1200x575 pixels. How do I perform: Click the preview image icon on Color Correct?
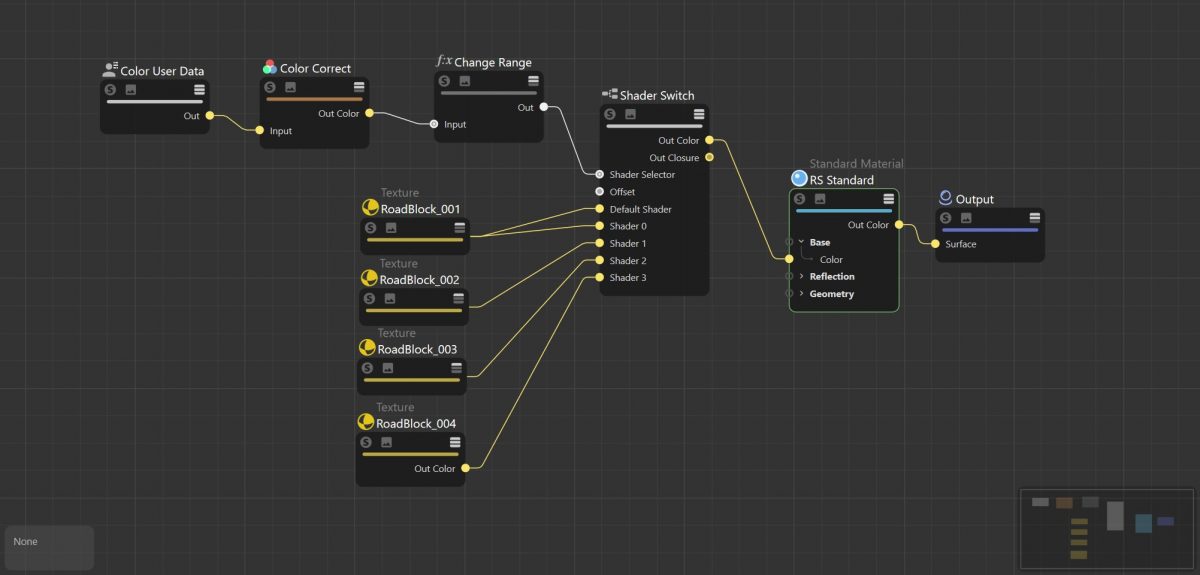290,88
